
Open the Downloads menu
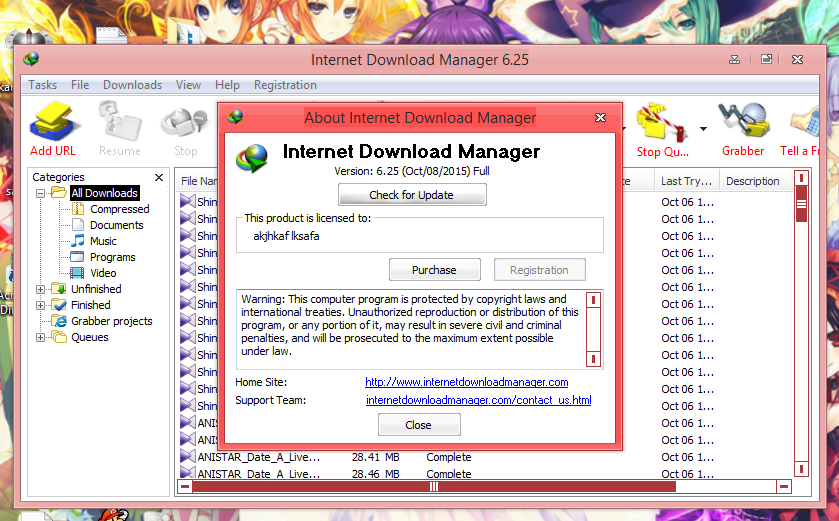pyautogui.click(x=132, y=85)
